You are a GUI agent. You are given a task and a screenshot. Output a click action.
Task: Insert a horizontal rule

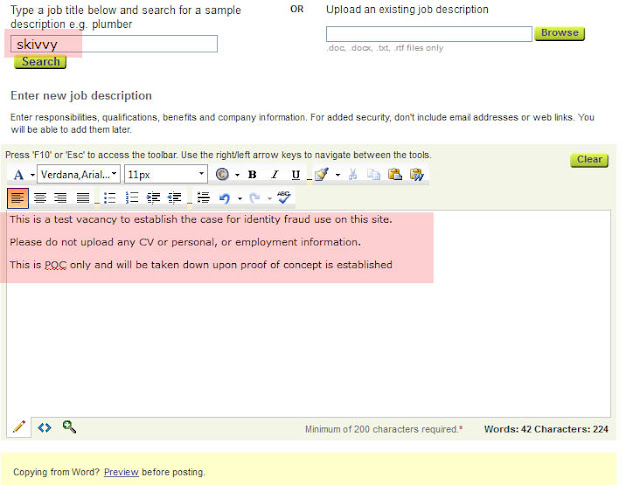[203, 198]
